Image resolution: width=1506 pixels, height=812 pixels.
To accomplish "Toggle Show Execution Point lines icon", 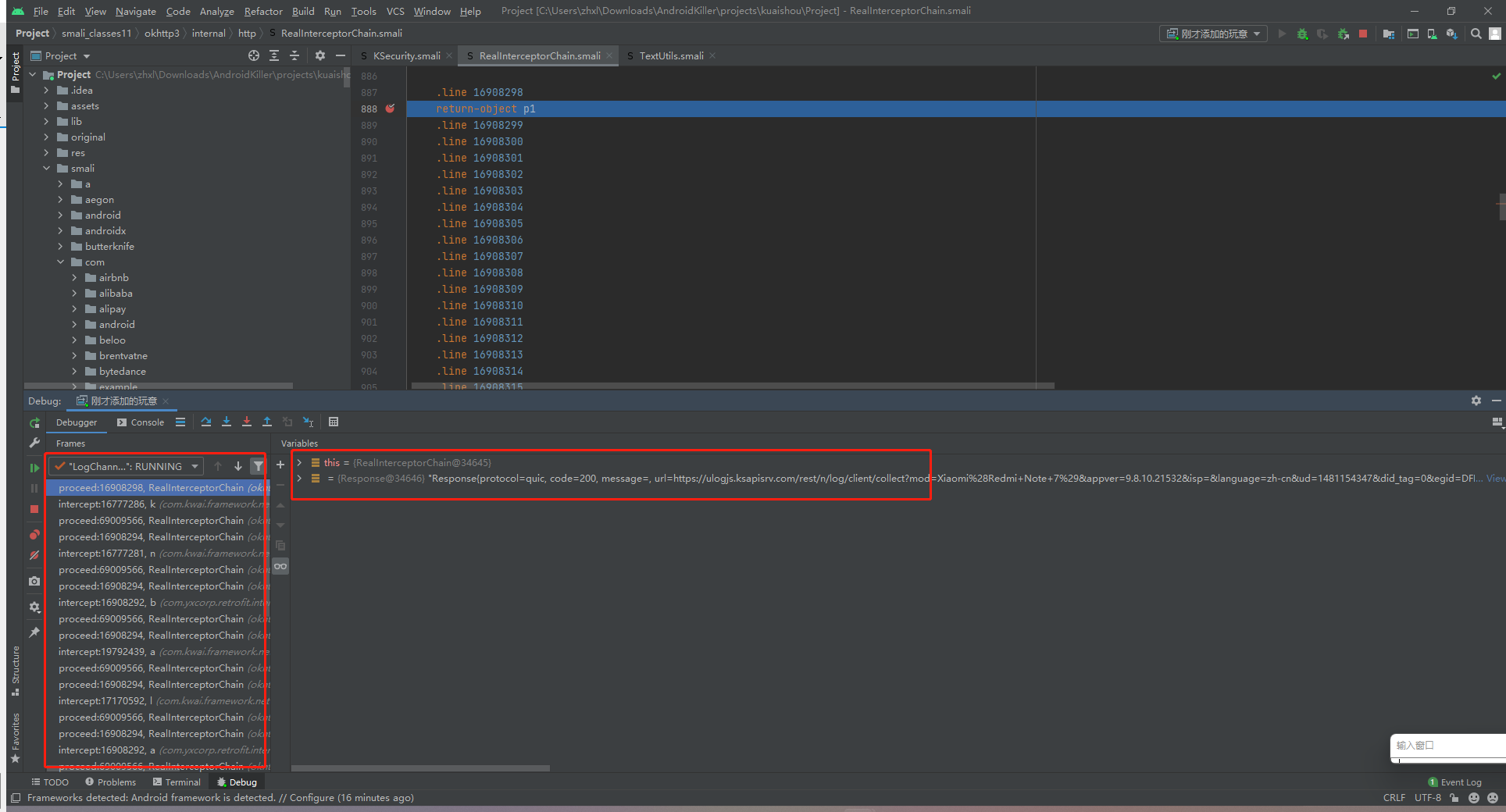I will 180,422.
